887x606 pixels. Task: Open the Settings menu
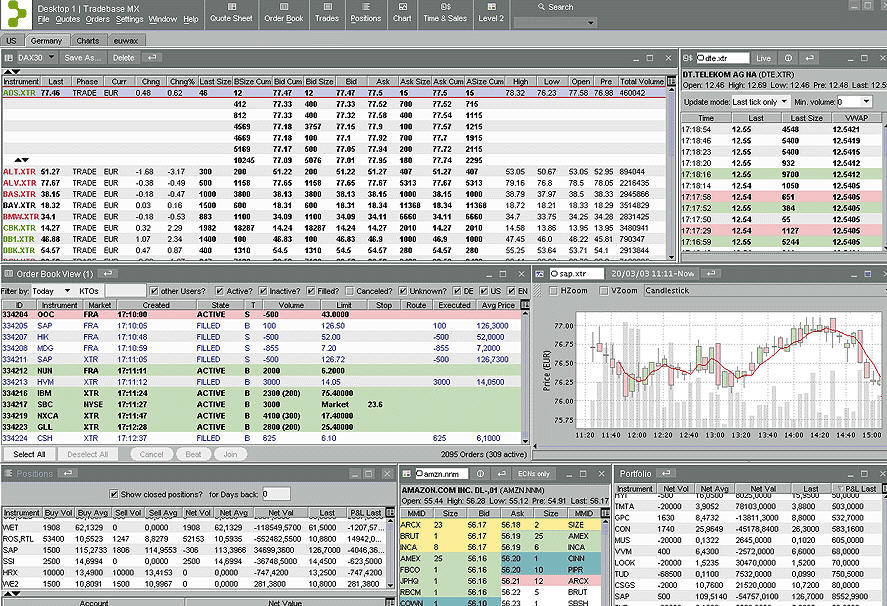129,19
